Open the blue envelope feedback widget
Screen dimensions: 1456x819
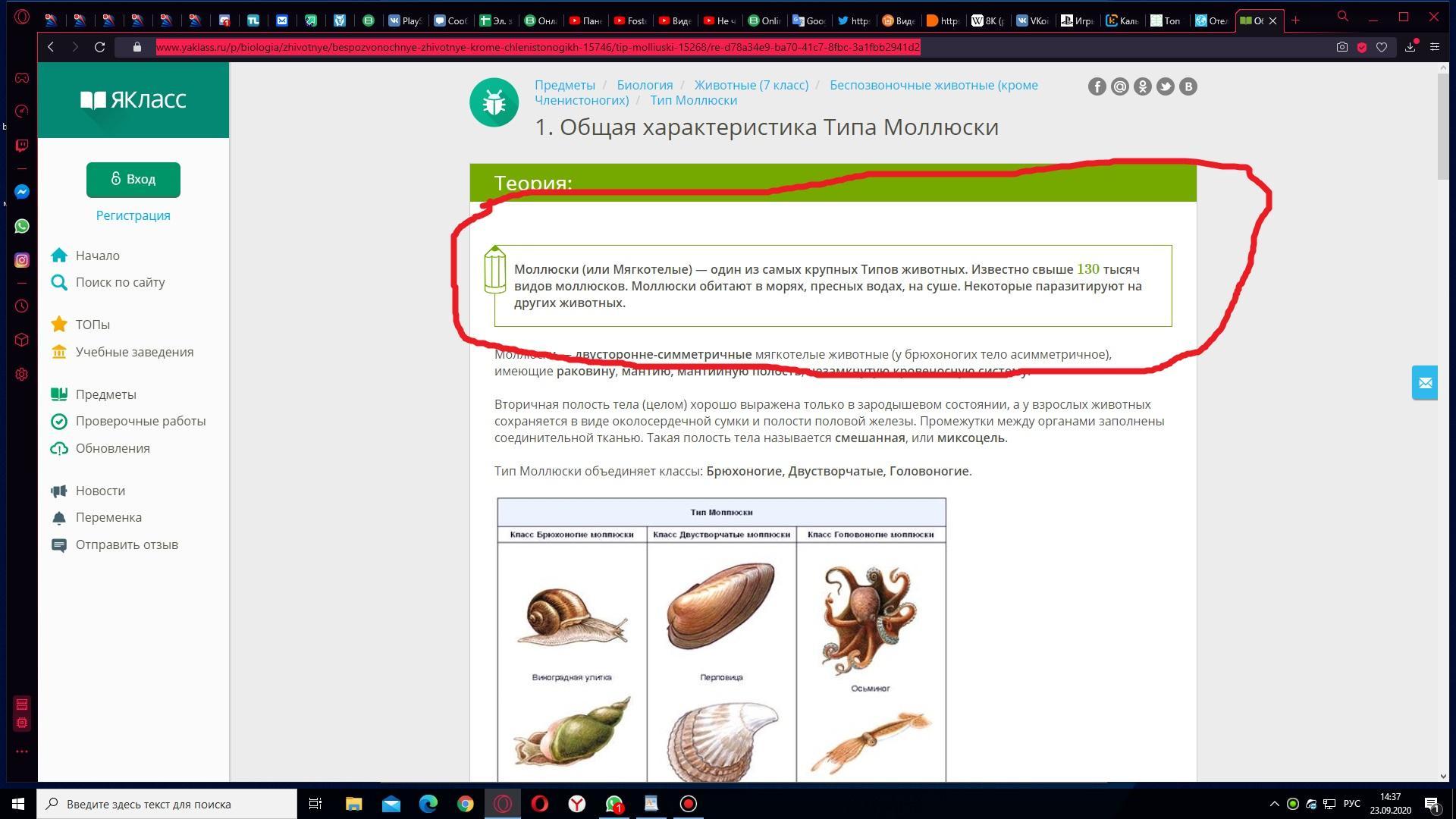click(1424, 383)
